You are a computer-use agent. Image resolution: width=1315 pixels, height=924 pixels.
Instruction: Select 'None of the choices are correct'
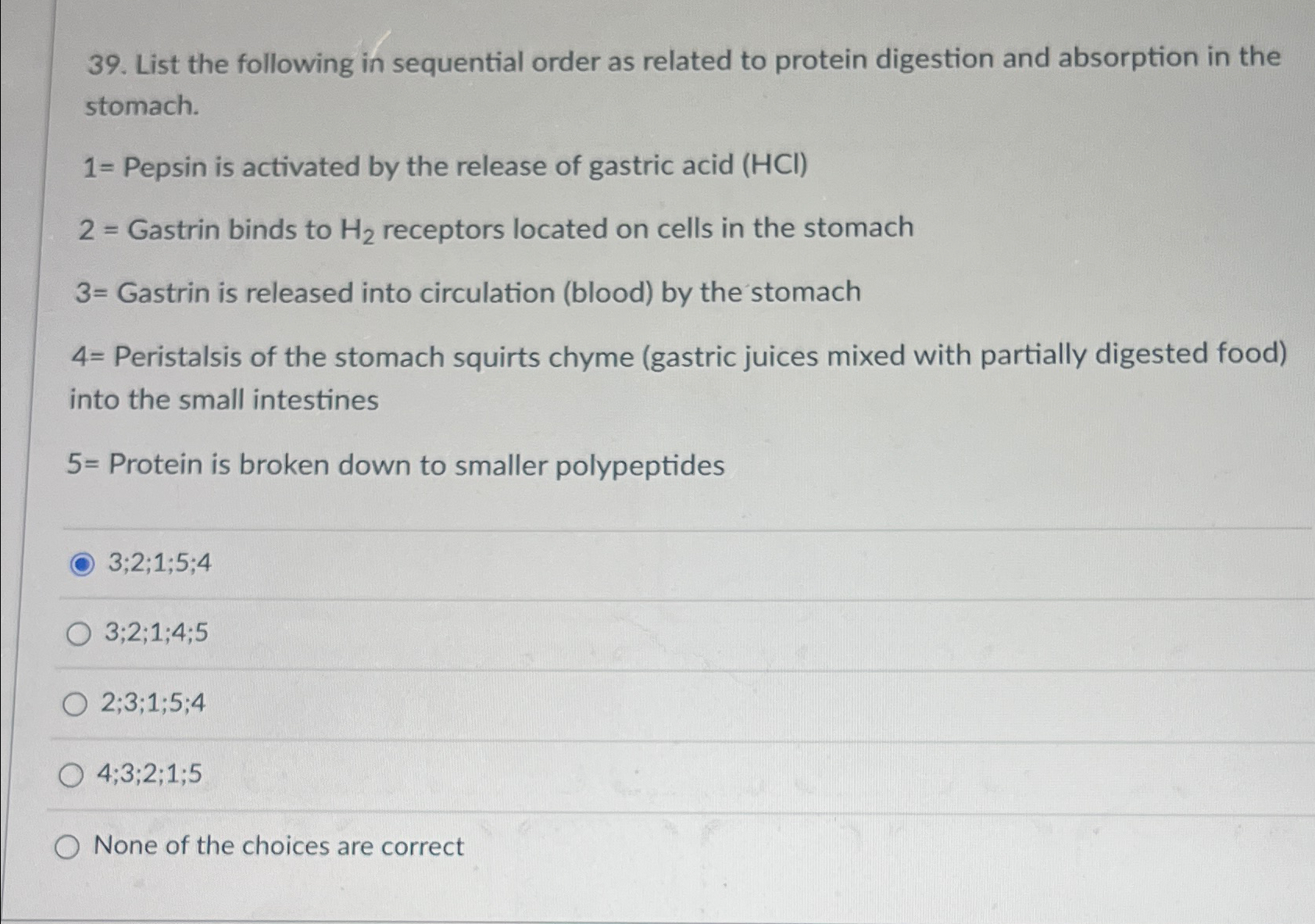pos(277,847)
